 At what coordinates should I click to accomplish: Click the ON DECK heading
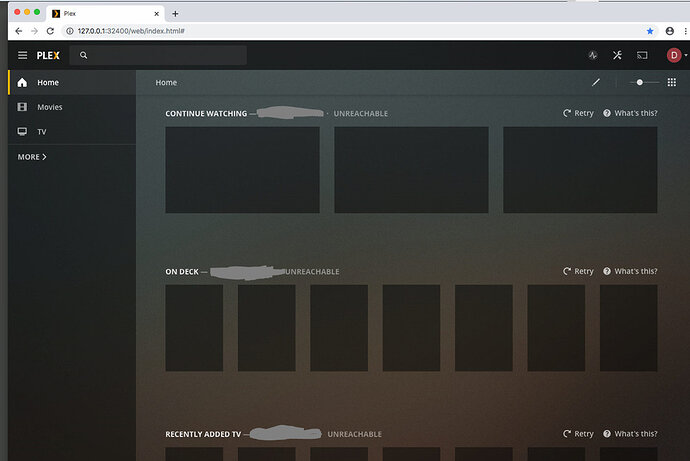(182, 272)
